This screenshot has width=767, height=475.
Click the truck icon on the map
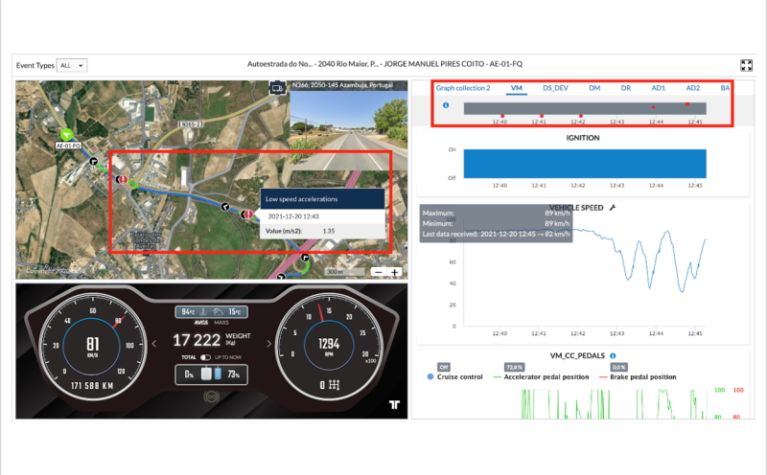coord(278,89)
